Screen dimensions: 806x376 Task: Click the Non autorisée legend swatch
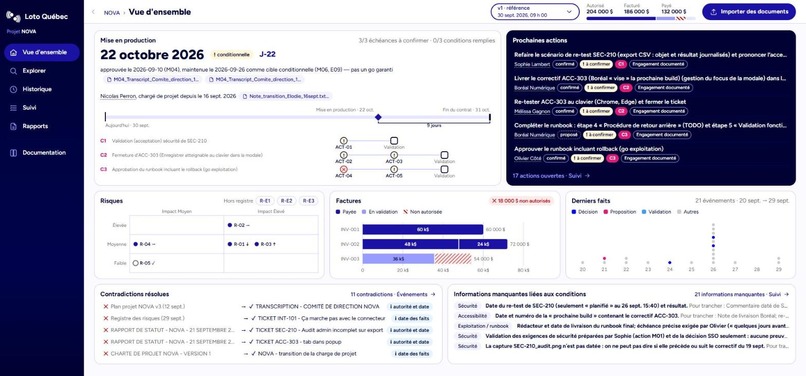pos(406,211)
